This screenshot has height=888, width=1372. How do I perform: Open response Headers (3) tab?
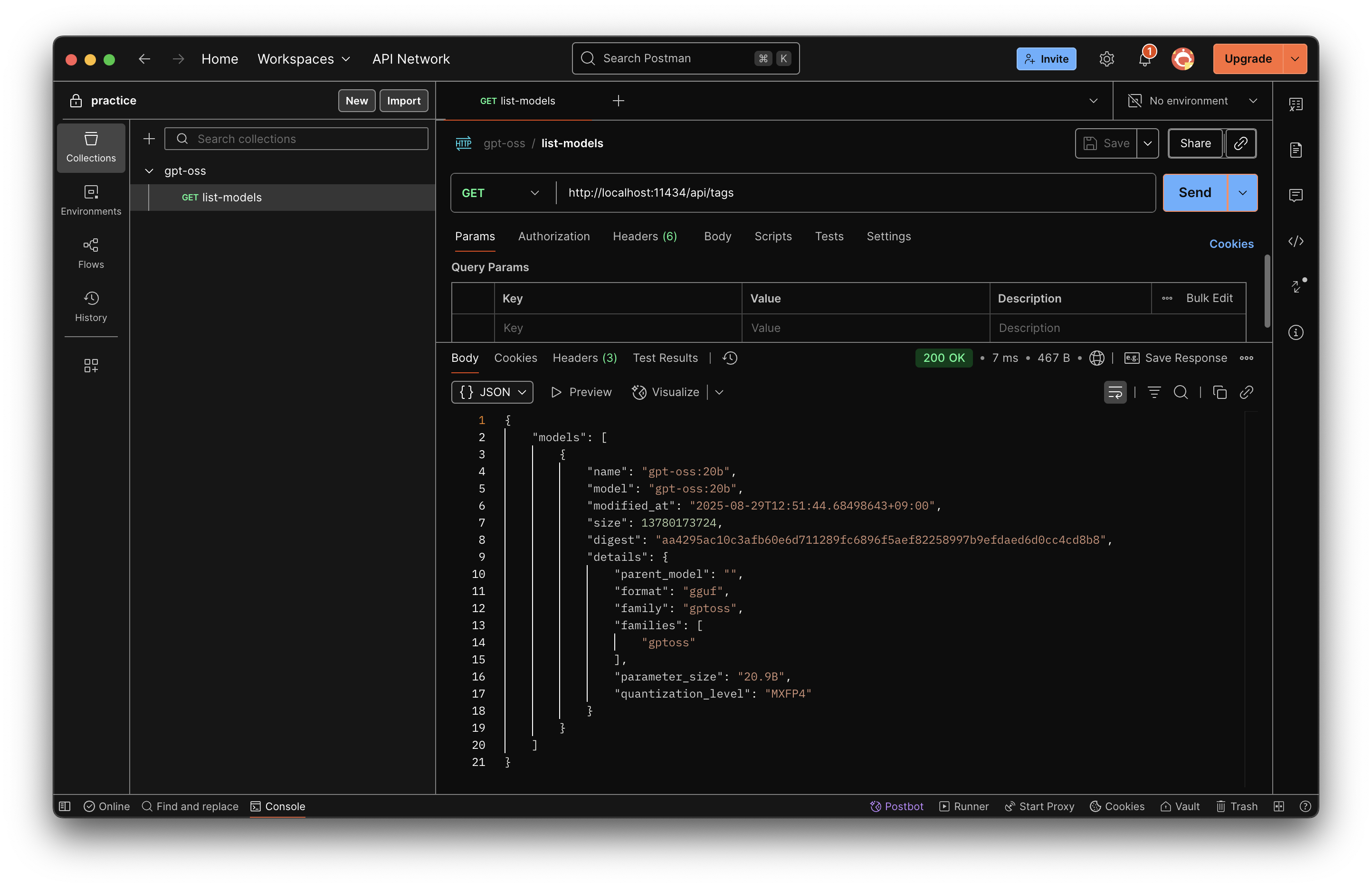point(584,358)
